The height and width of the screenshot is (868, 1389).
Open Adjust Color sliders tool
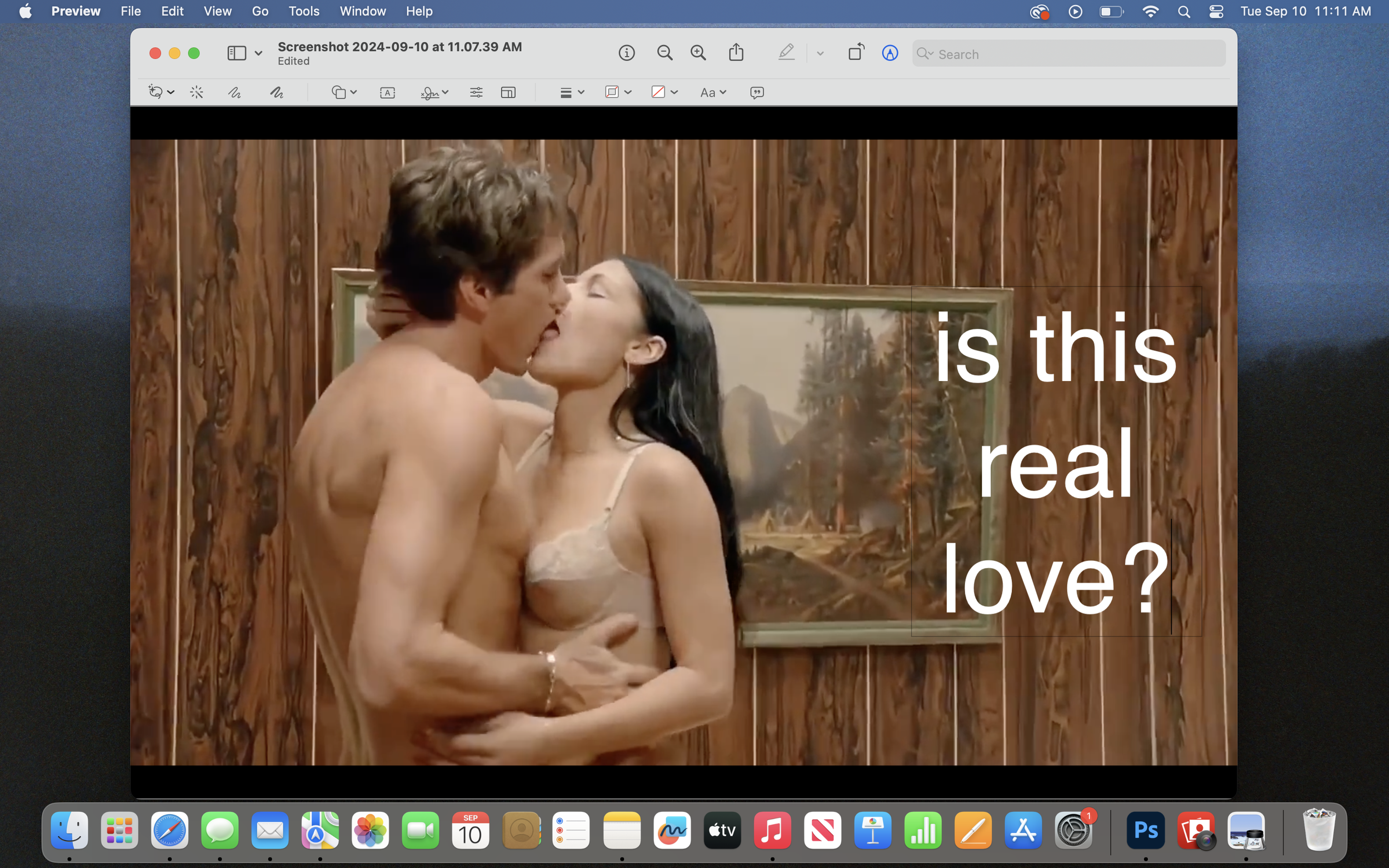tap(476, 92)
